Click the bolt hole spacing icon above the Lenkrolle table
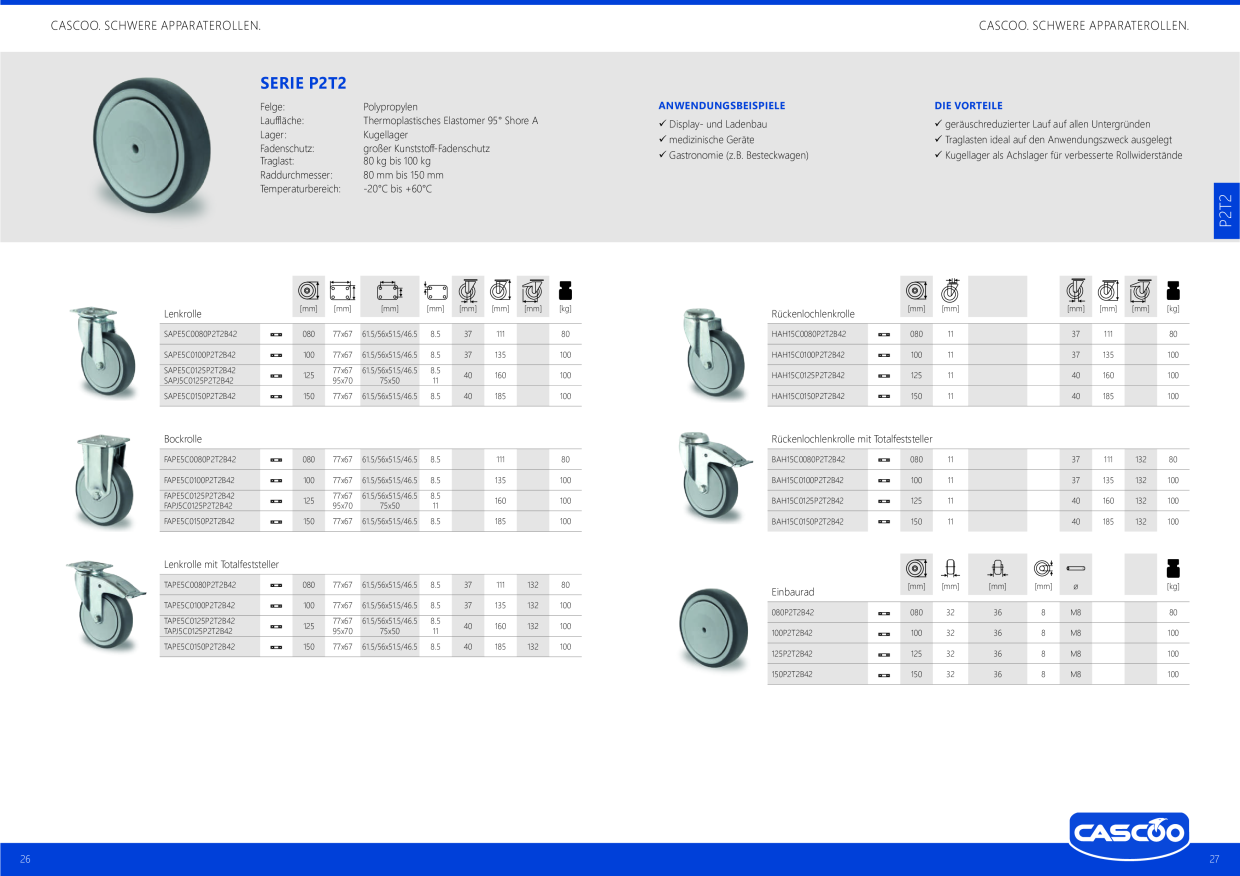Screen dimensions: 1240x876 pyautogui.click(x=389, y=291)
